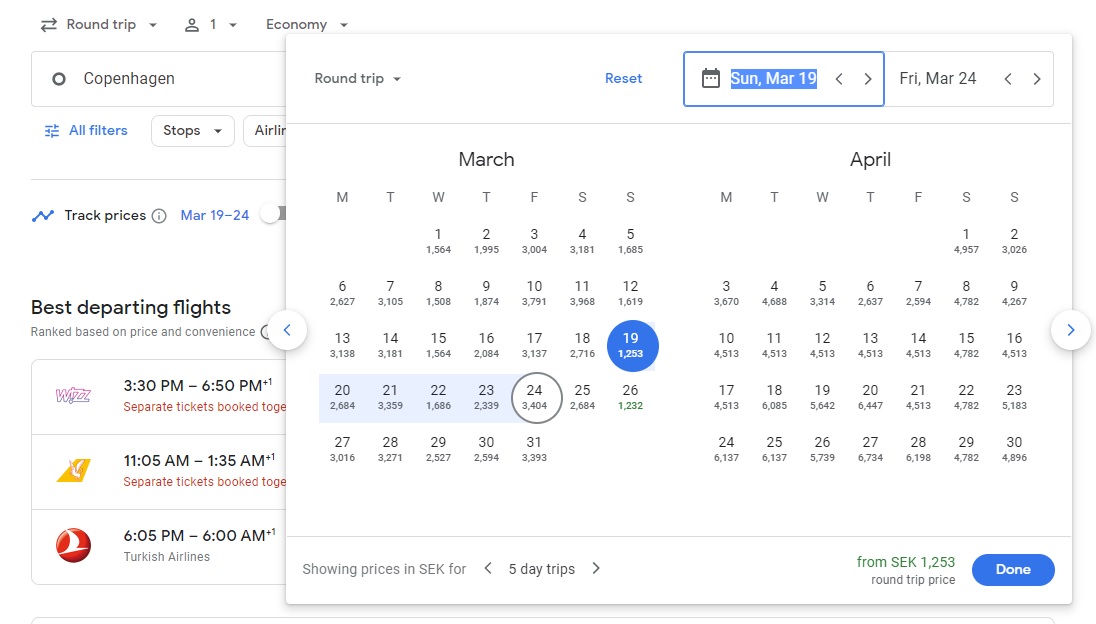
Task: Move return date one day earlier
Action: pyautogui.click(x=1008, y=79)
